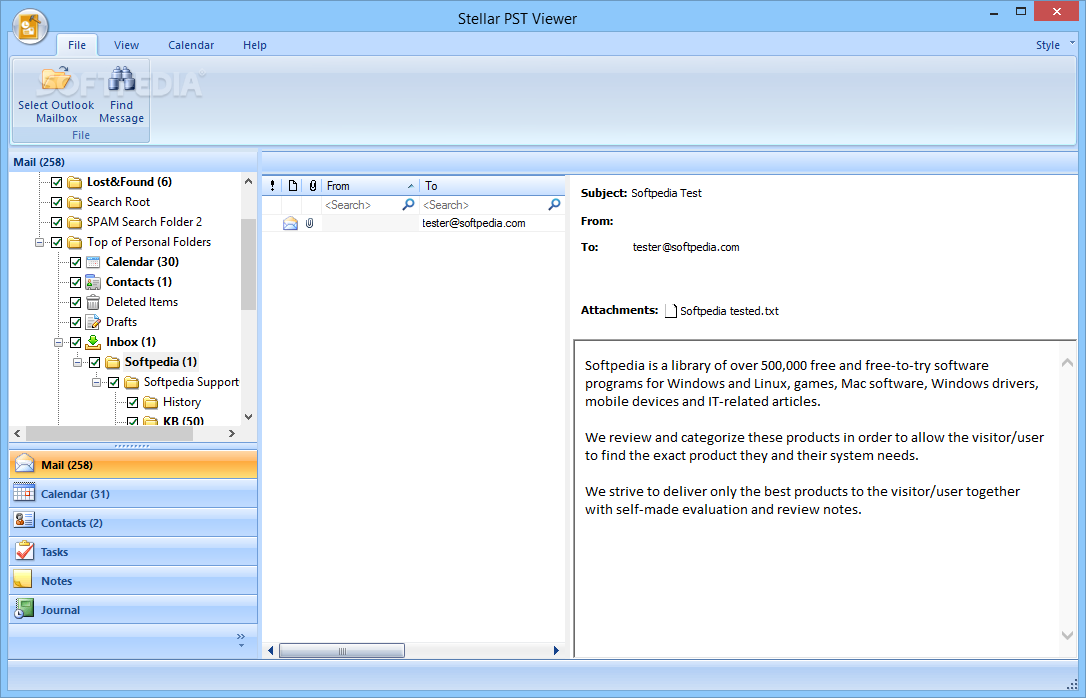Click the Journal book icon in navigation pane
The height and width of the screenshot is (698, 1086).
click(x=24, y=609)
